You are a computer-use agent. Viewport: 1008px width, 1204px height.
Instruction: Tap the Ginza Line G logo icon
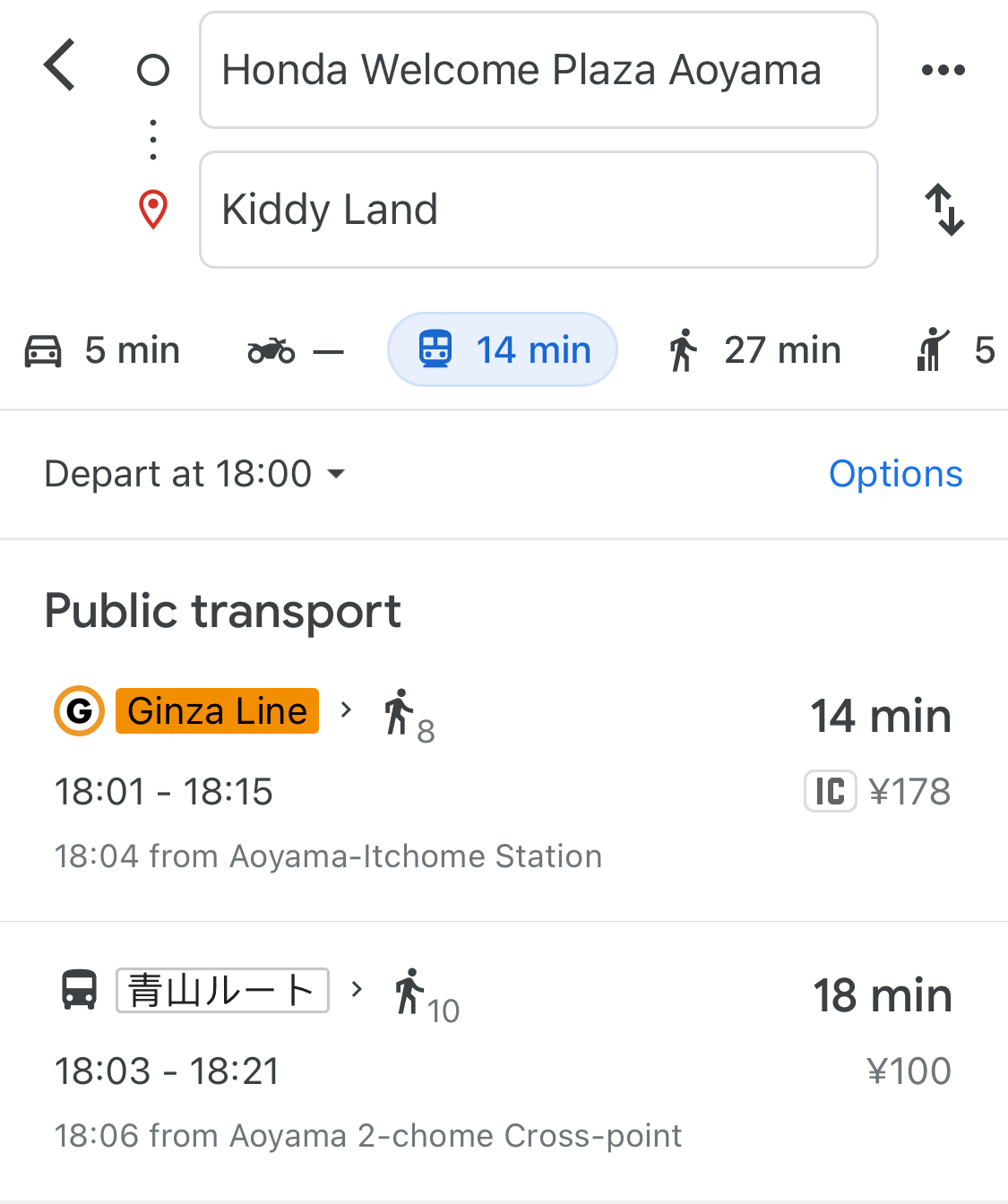point(80,711)
